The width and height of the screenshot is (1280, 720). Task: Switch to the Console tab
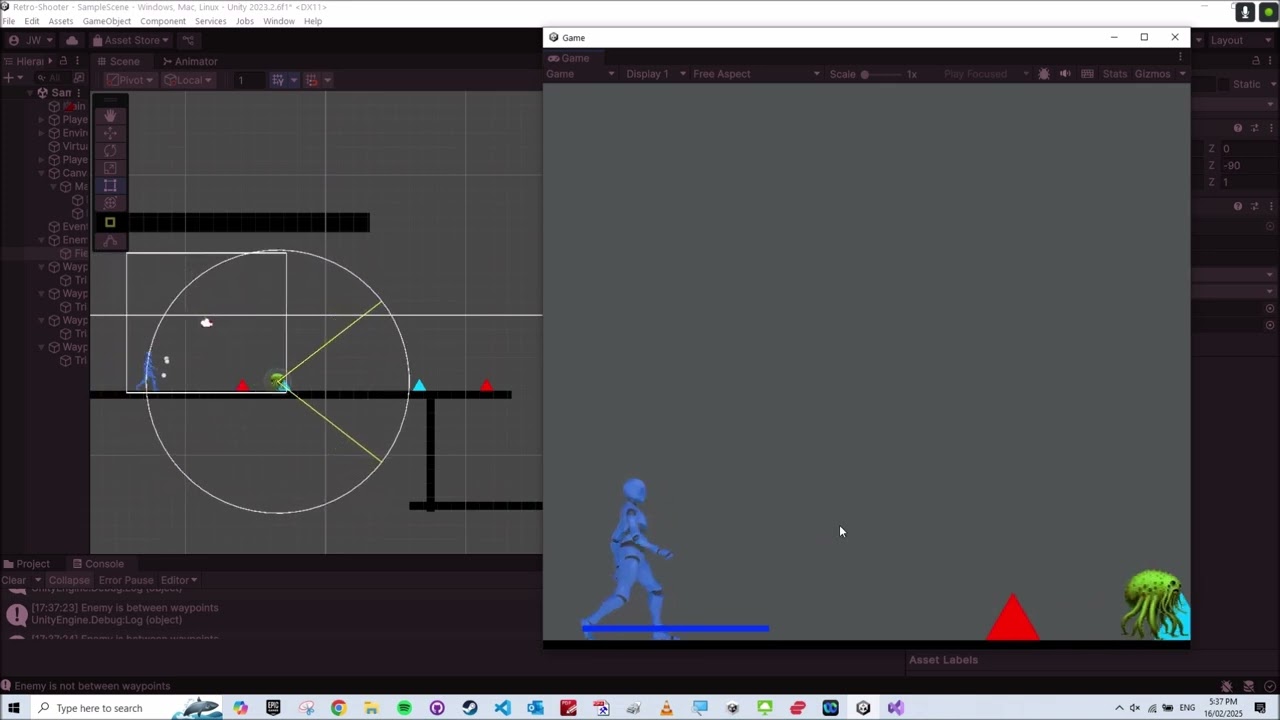coord(98,564)
